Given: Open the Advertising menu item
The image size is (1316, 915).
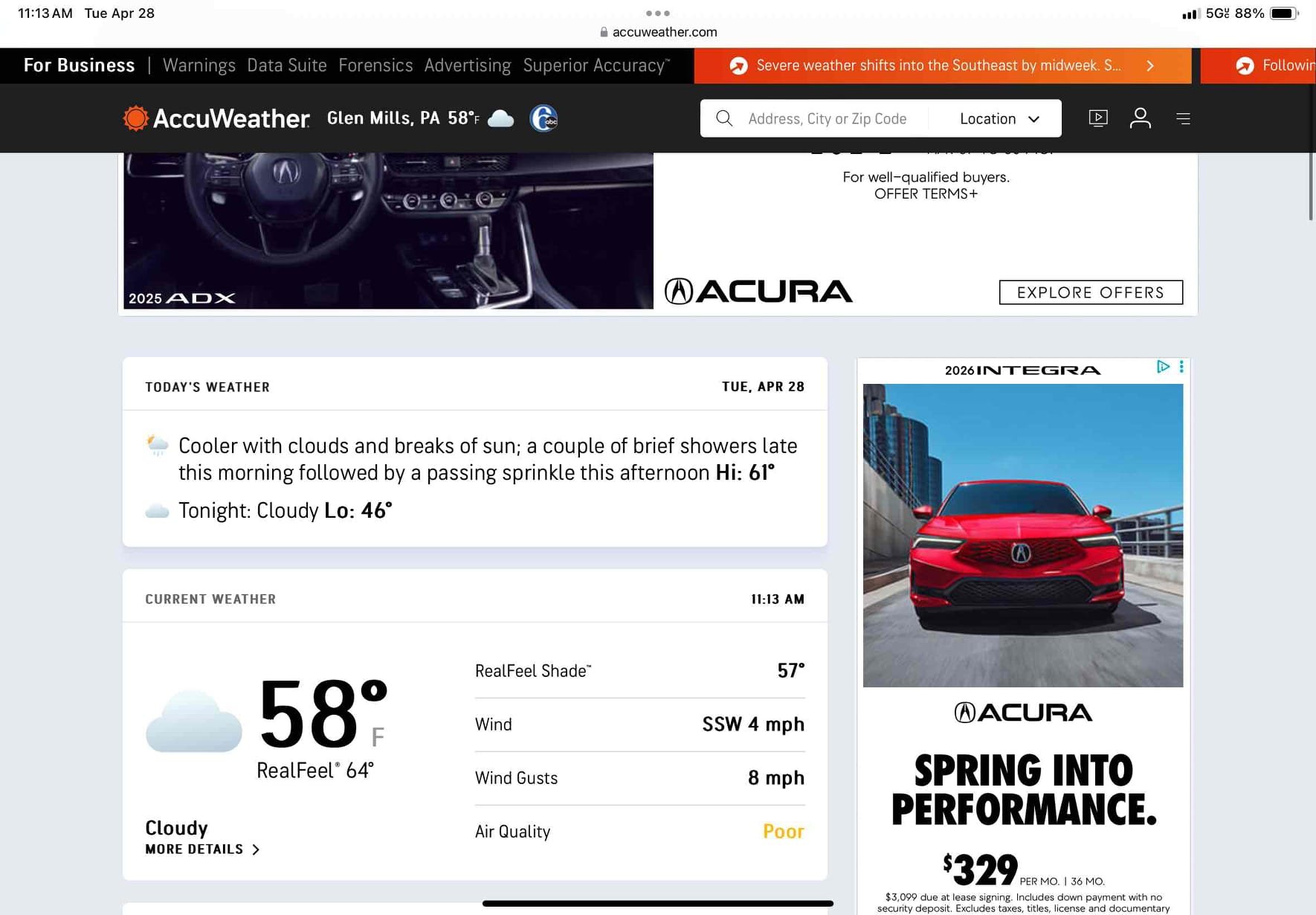Looking at the screenshot, I should (468, 65).
